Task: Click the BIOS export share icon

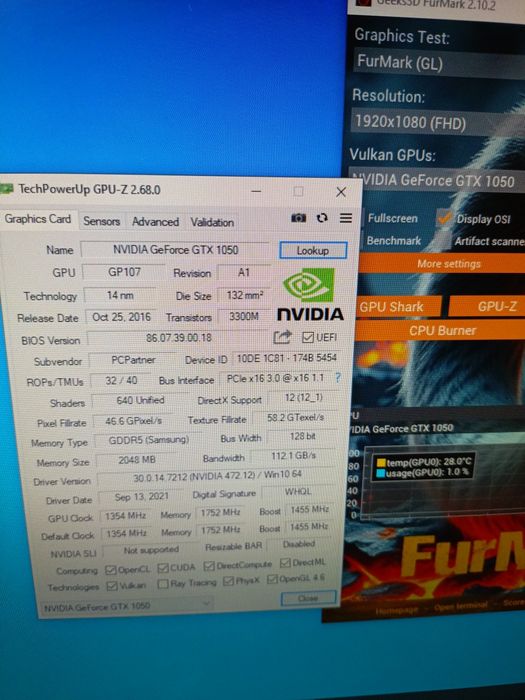Action: point(282,337)
